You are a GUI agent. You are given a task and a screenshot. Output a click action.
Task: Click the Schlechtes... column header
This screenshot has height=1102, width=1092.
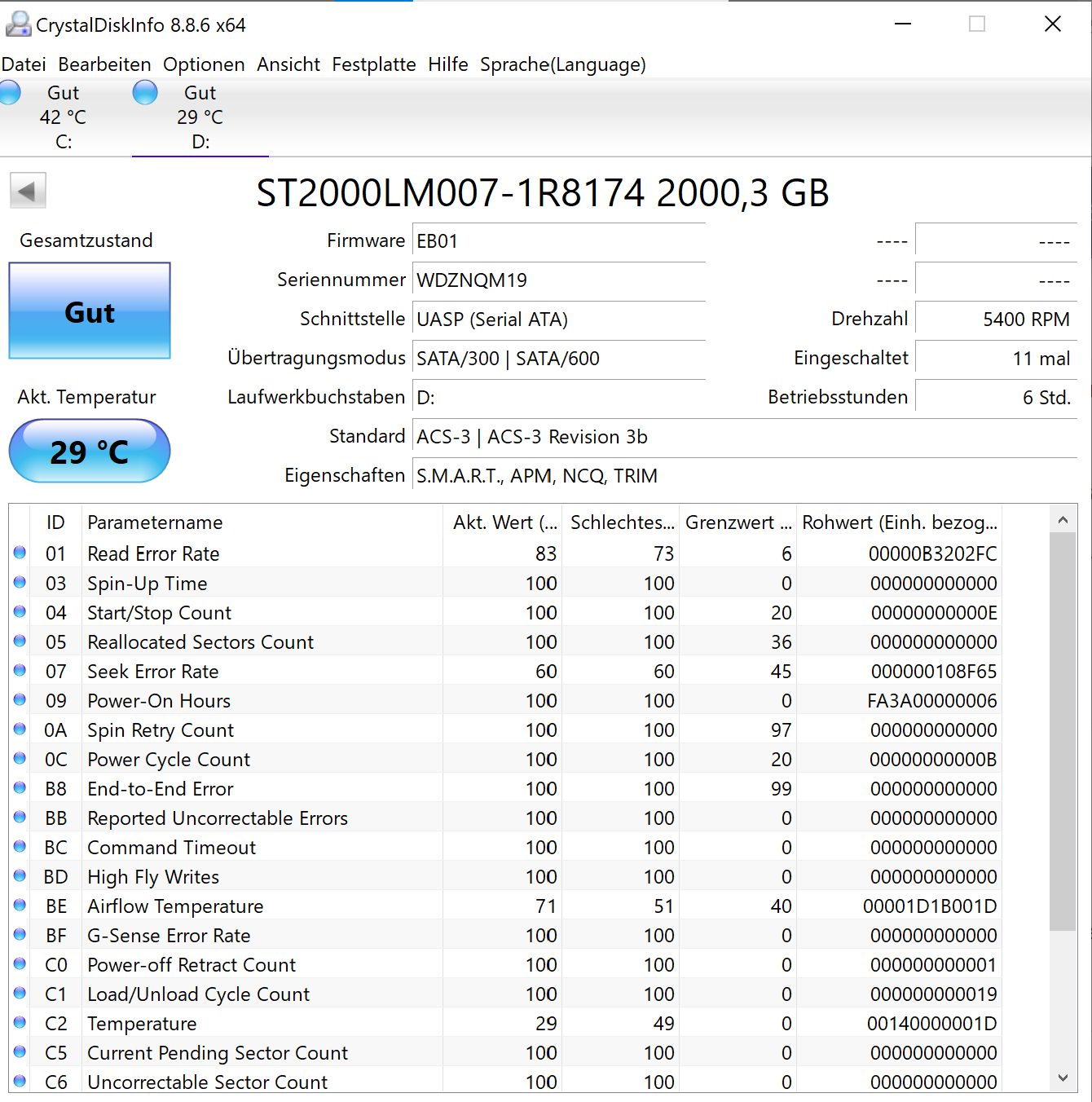[x=622, y=522]
